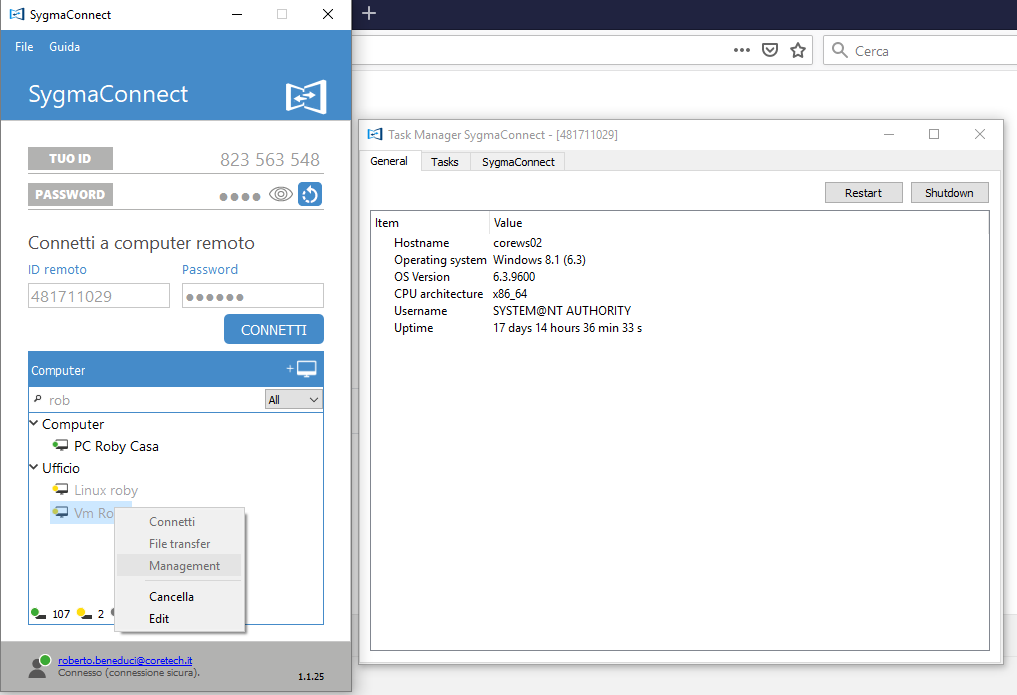Switch to the Tasks tab

coord(445,161)
